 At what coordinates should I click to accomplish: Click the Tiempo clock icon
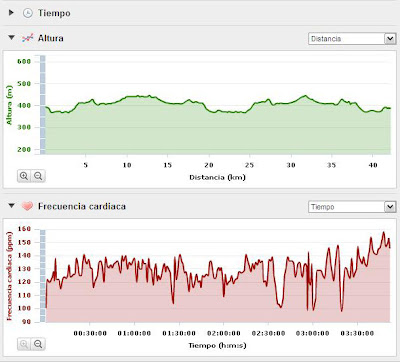(28, 13)
